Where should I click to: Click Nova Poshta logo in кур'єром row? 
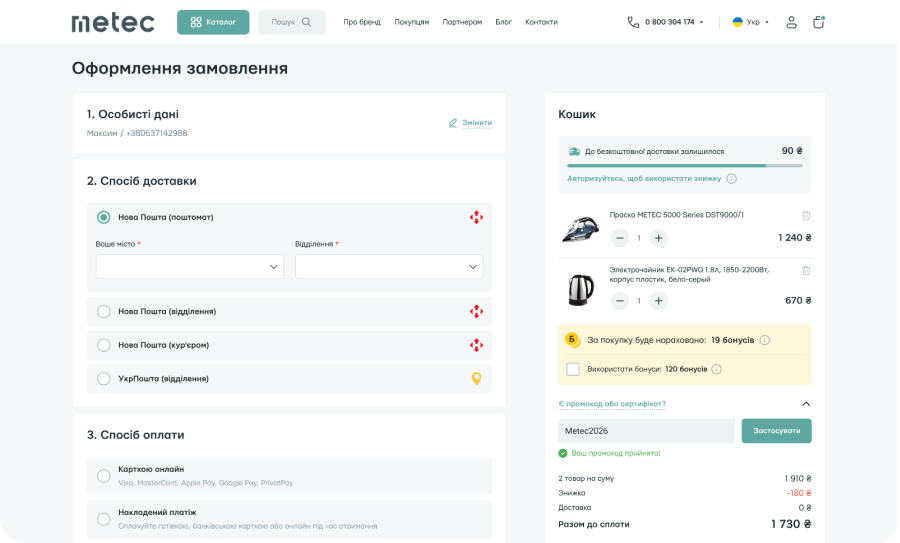tap(476, 345)
